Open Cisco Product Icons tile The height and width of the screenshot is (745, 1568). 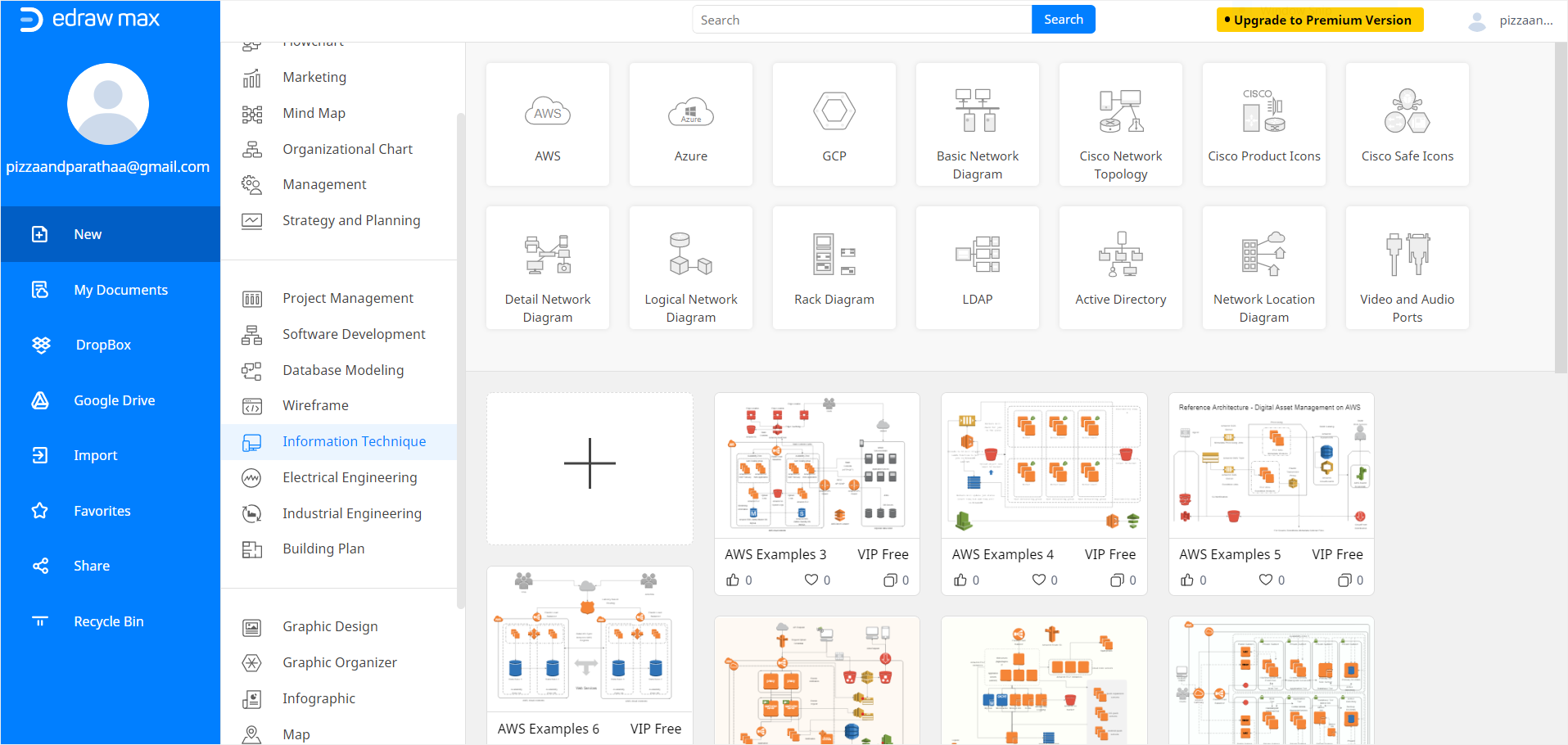coord(1263,124)
